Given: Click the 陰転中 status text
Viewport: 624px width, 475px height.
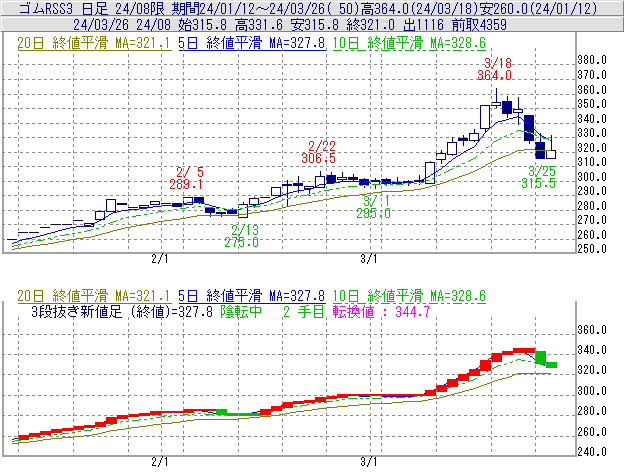Looking at the screenshot, I should (241, 311).
